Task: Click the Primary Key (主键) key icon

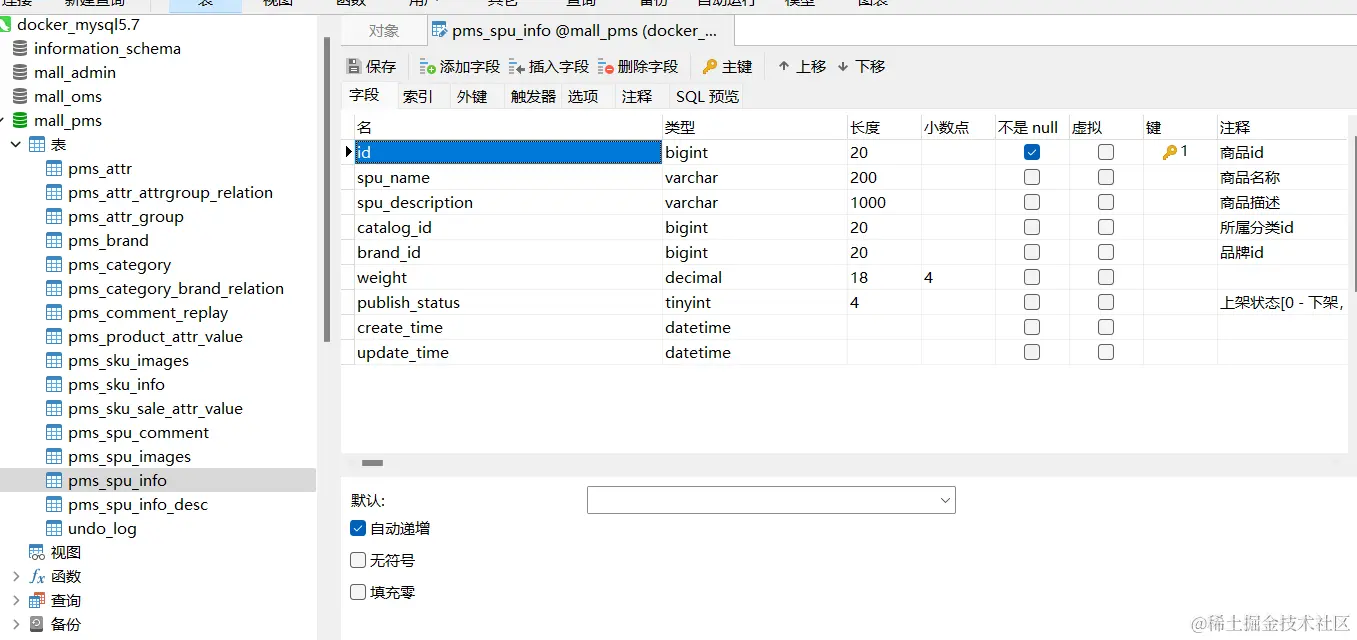Action: pyautogui.click(x=710, y=66)
